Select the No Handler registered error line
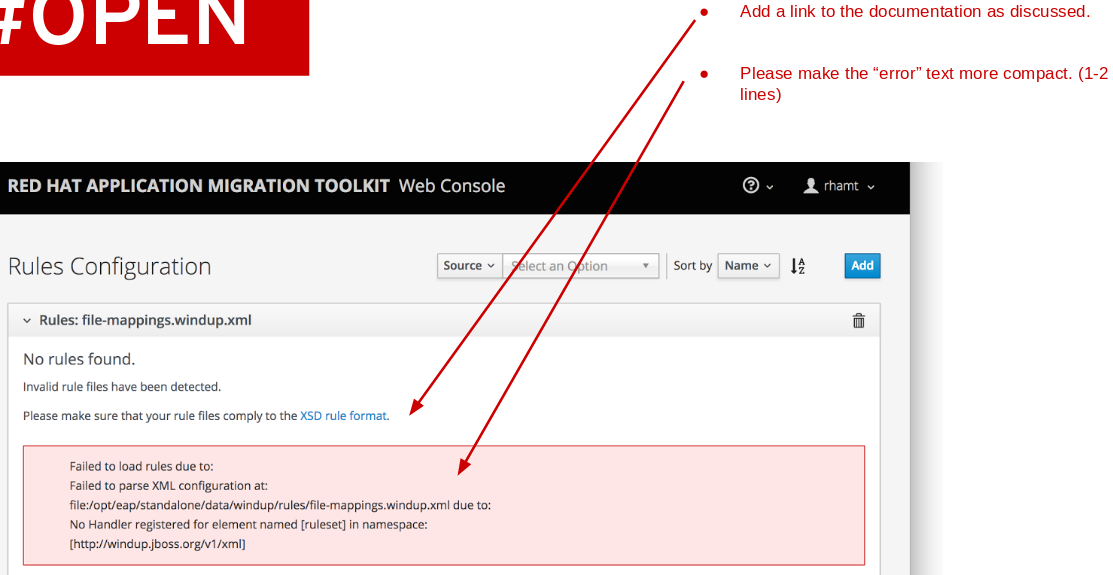 pyautogui.click(x=248, y=525)
